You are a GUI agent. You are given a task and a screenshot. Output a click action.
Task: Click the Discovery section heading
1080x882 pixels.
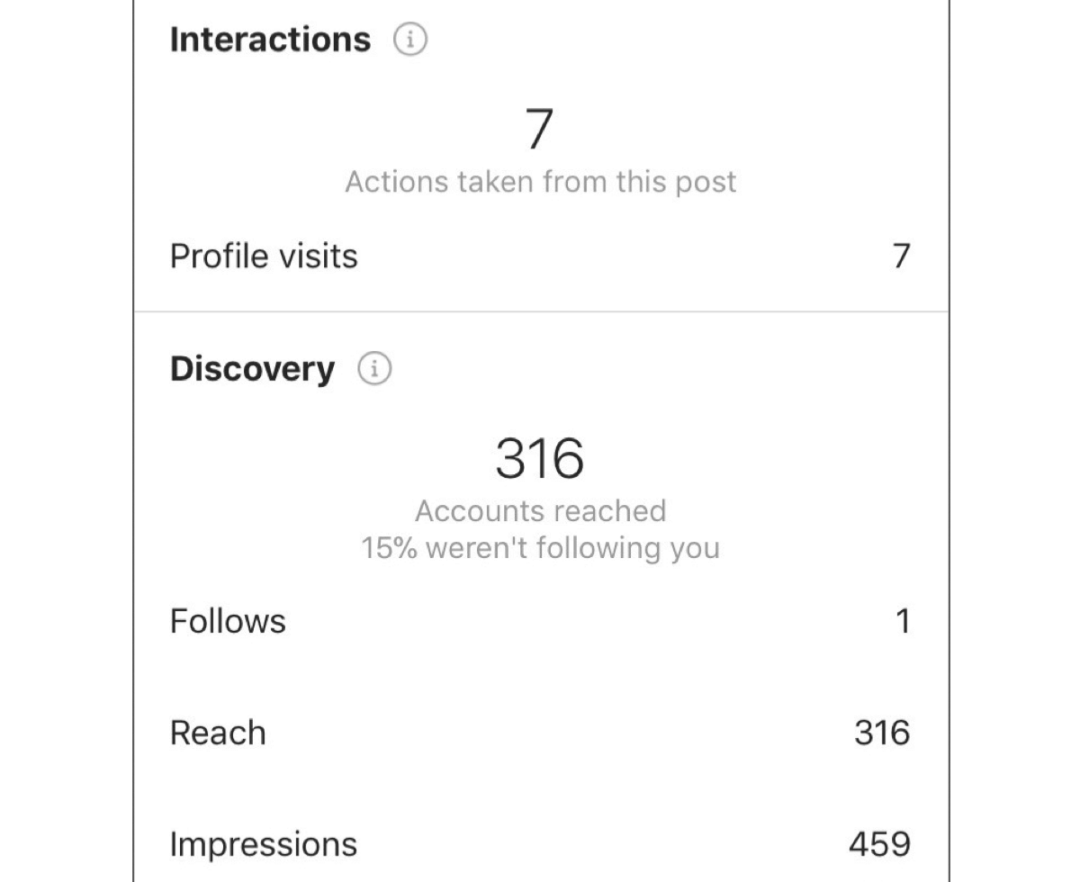pyautogui.click(x=252, y=368)
